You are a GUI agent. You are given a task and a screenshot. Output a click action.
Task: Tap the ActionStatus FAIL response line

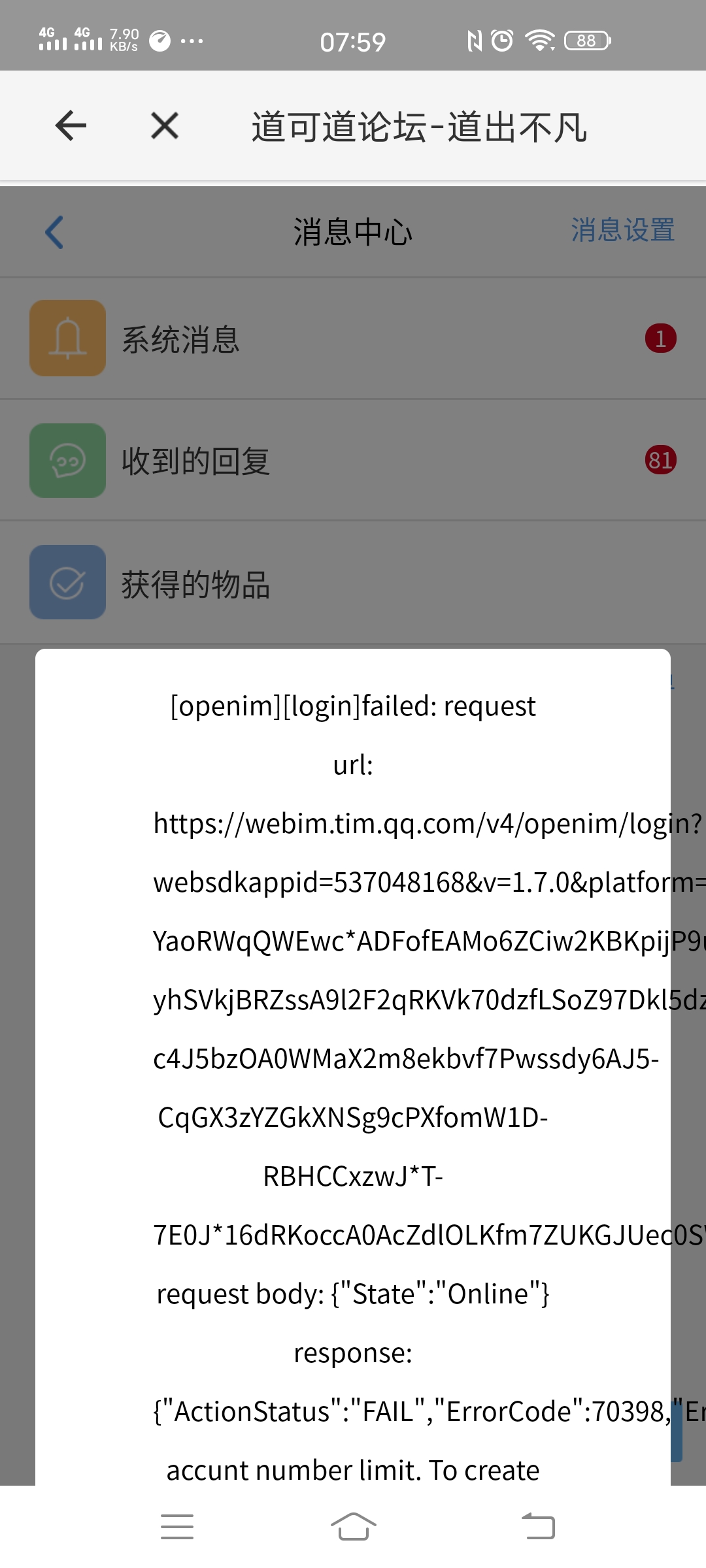428,1412
